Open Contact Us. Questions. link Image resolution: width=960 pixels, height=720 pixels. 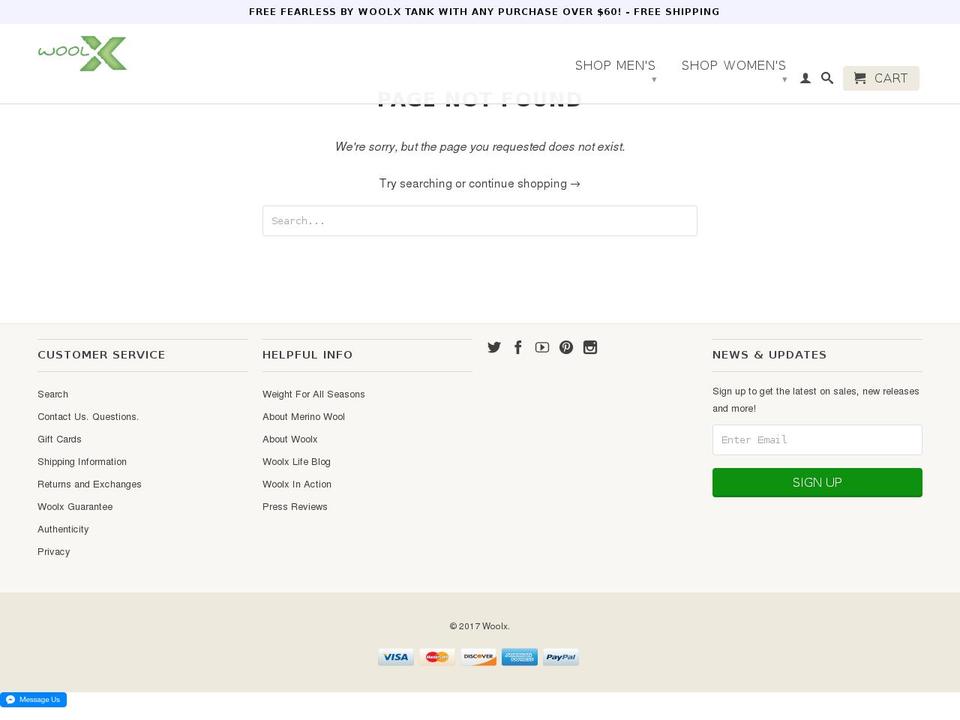88,417
